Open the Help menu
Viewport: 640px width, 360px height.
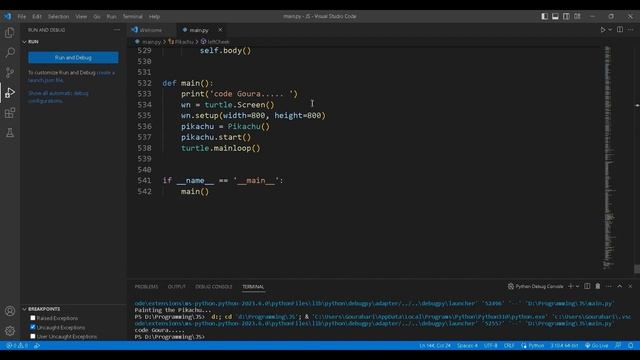[x=154, y=16]
